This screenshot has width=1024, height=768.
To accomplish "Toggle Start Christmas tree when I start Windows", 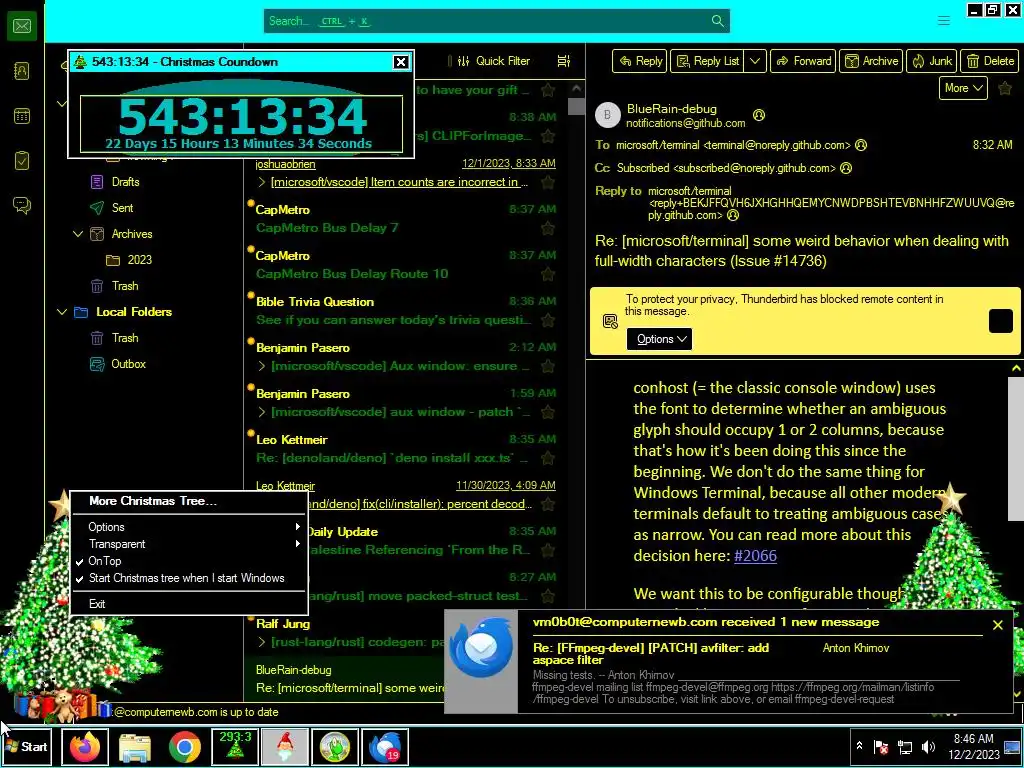I will 189,578.
